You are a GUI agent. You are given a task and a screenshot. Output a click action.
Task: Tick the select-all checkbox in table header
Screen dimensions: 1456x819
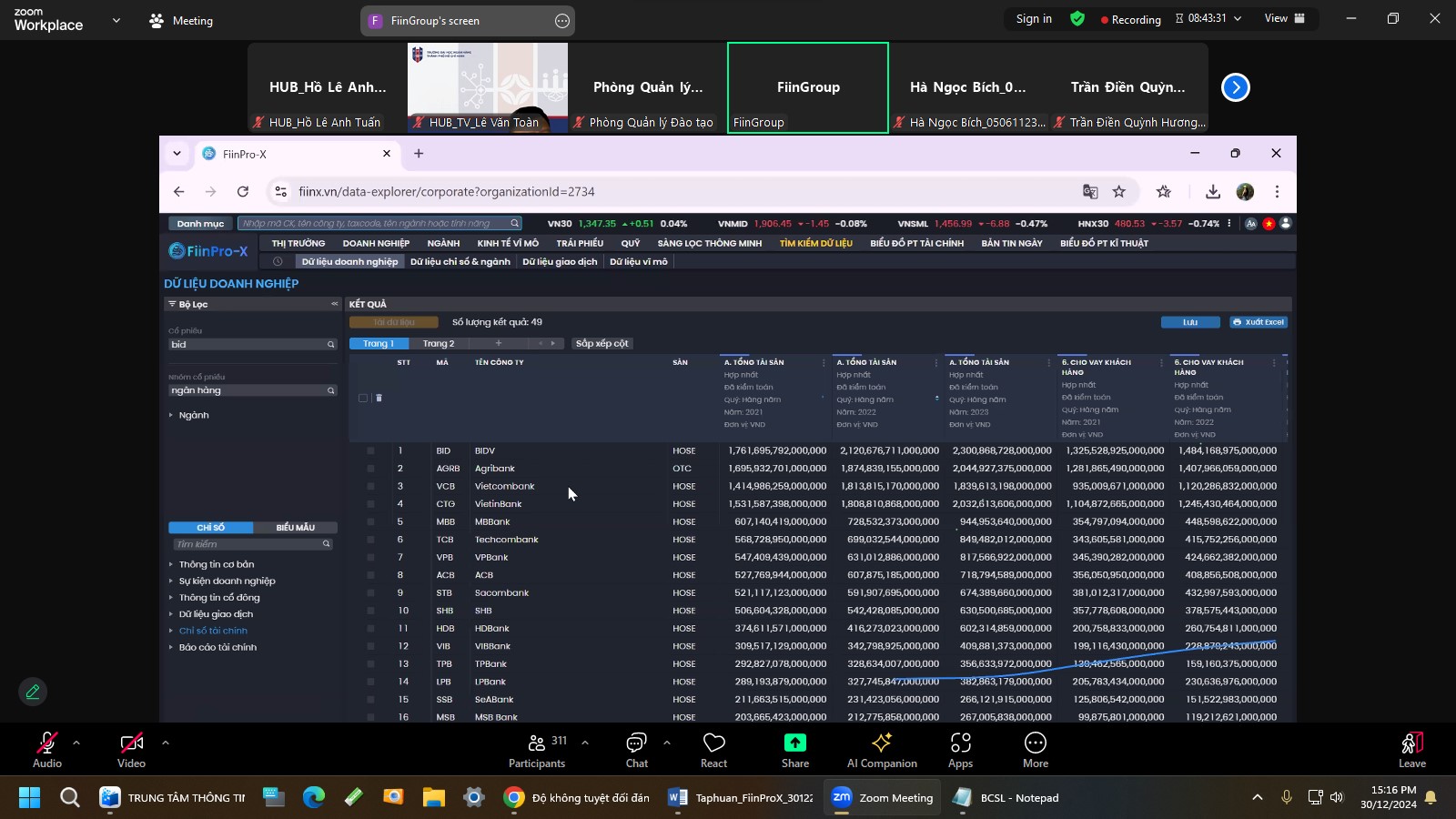pyautogui.click(x=363, y=398)
